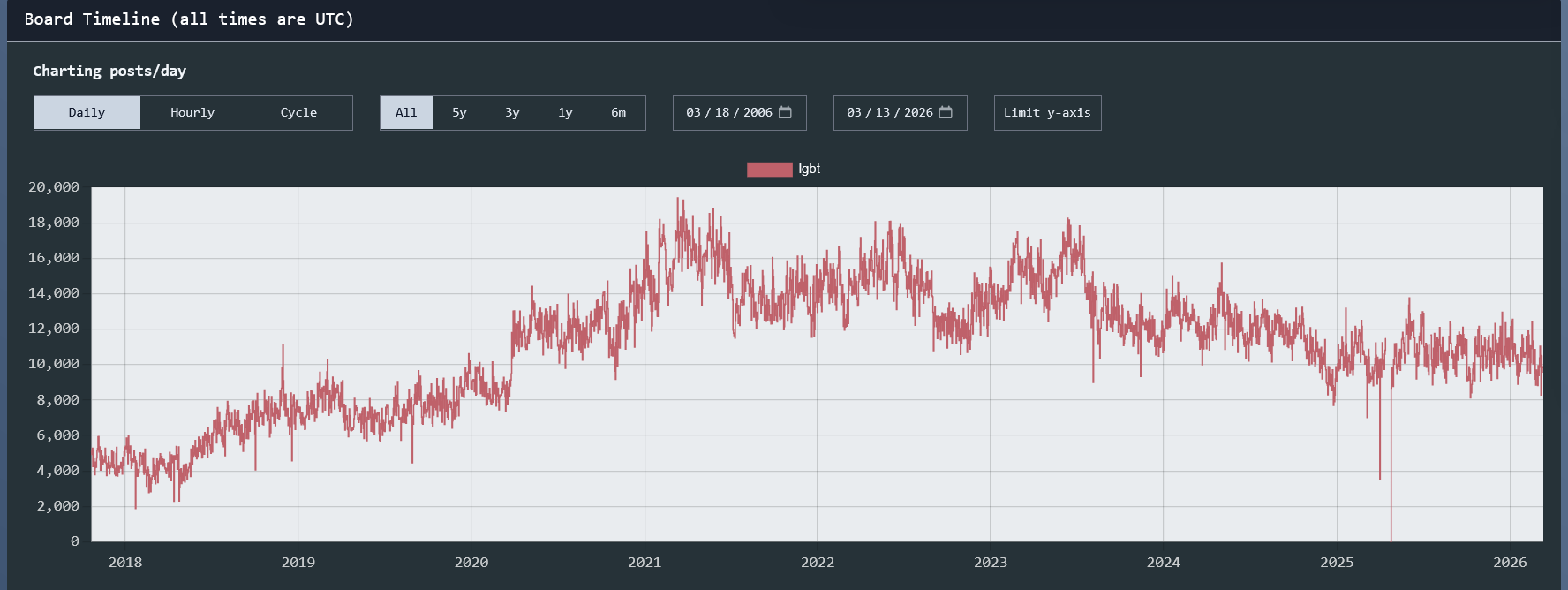Click the Charting posts/day heading
1568x590 pixels.
tap(109, 71)
